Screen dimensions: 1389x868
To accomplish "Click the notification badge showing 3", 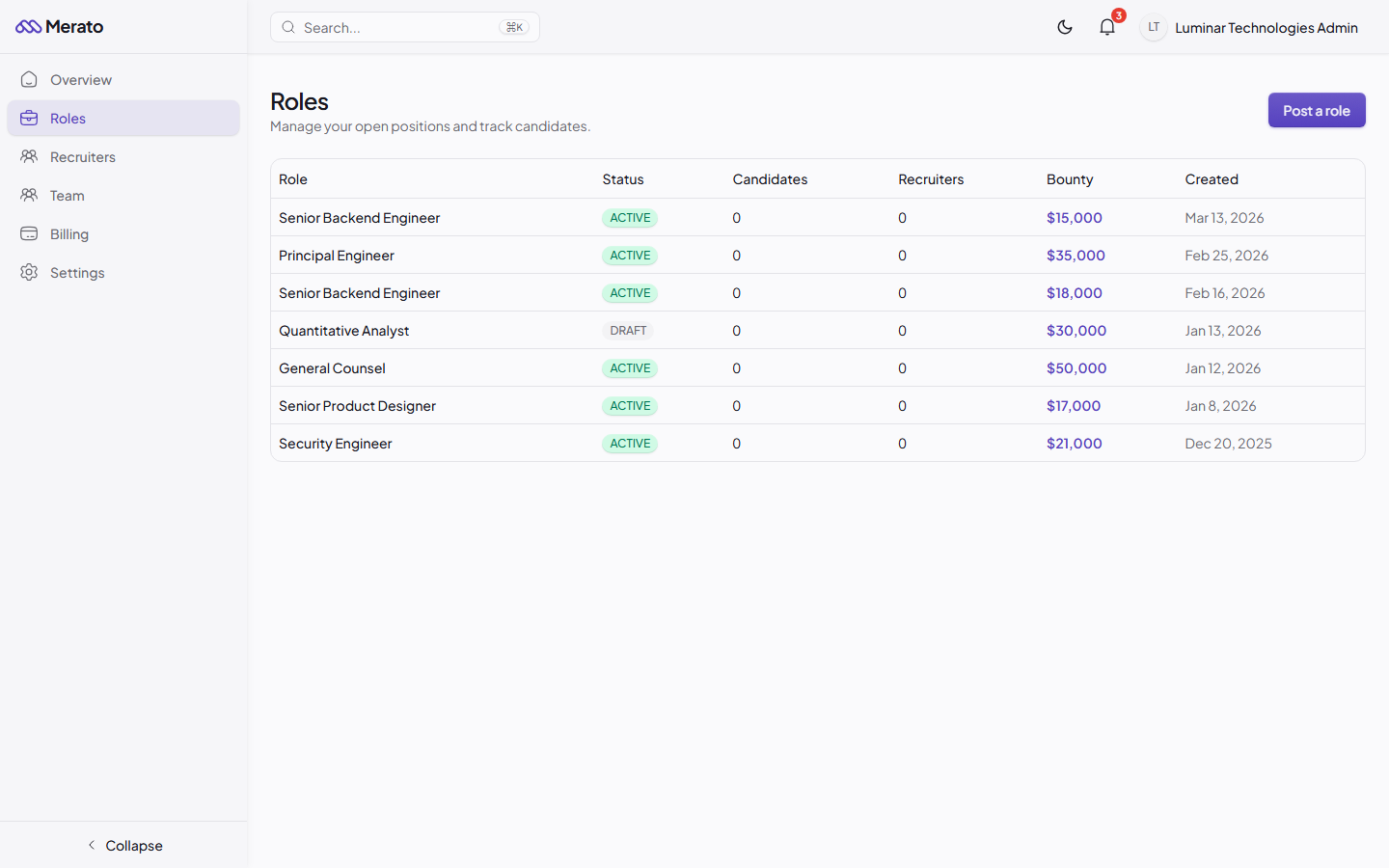I will coord(1118,15).
